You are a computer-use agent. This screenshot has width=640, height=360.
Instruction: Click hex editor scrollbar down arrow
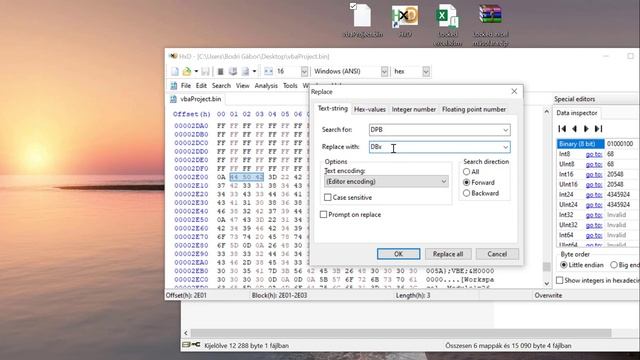(547, 284)
